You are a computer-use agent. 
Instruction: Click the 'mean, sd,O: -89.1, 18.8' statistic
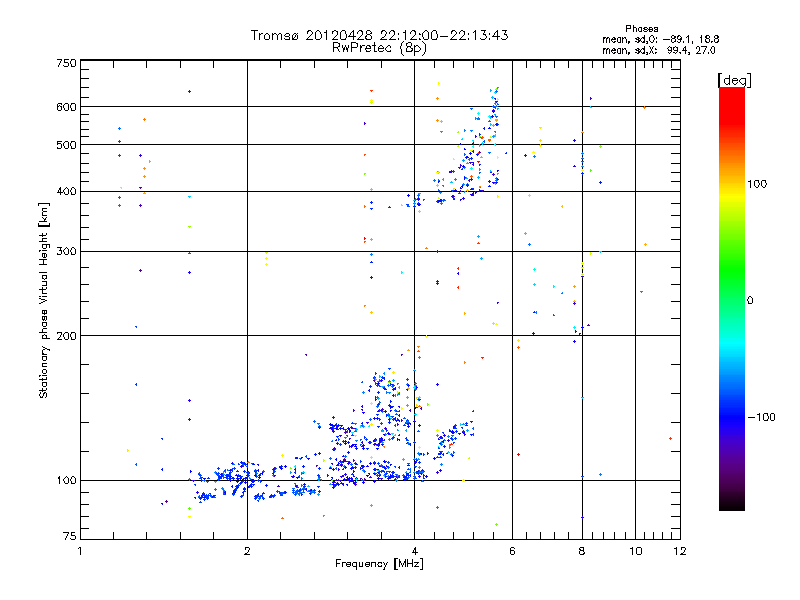coord(661,39)
